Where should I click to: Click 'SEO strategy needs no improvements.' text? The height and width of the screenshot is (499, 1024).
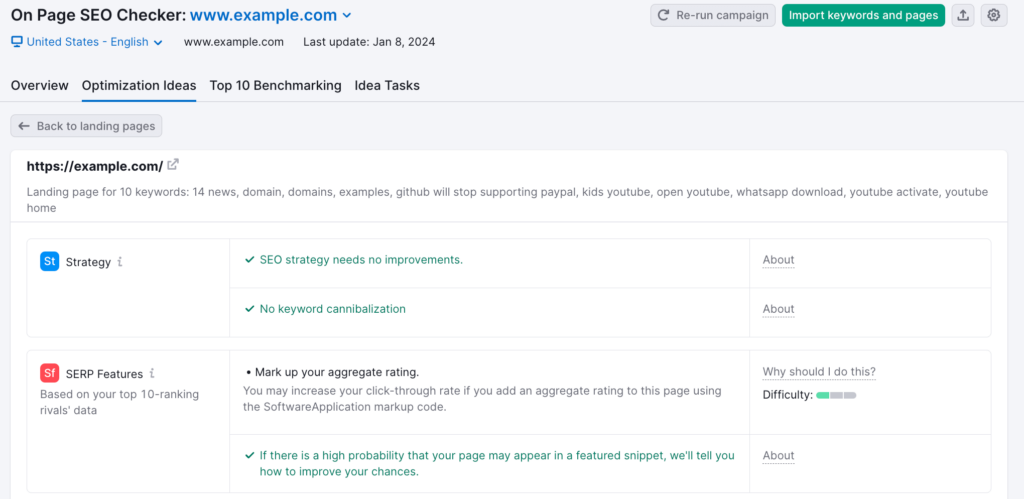pyautogui.click(x=361, y=259)
